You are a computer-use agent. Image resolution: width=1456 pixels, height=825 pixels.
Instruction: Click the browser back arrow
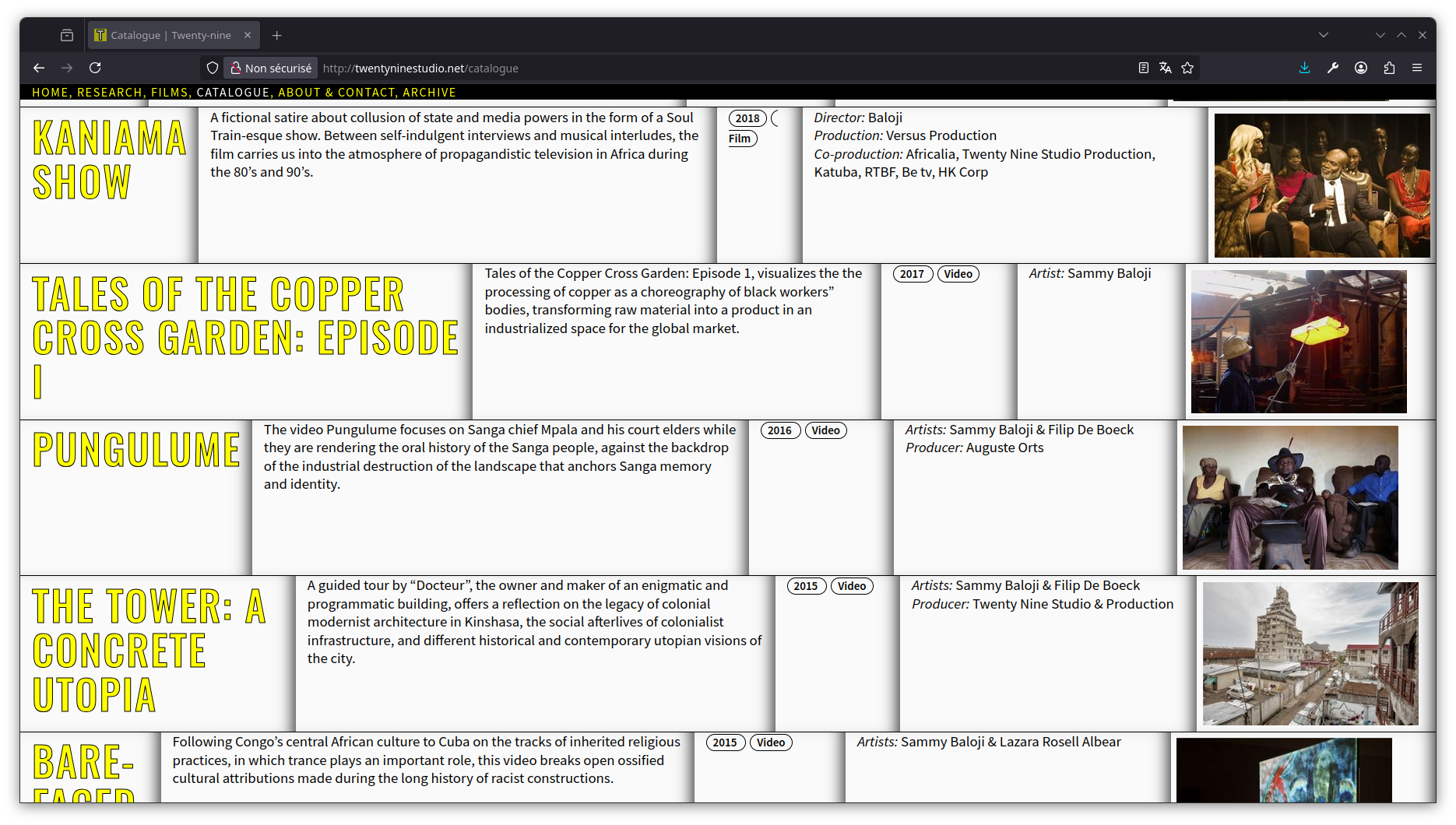click(x=39, y=68)
